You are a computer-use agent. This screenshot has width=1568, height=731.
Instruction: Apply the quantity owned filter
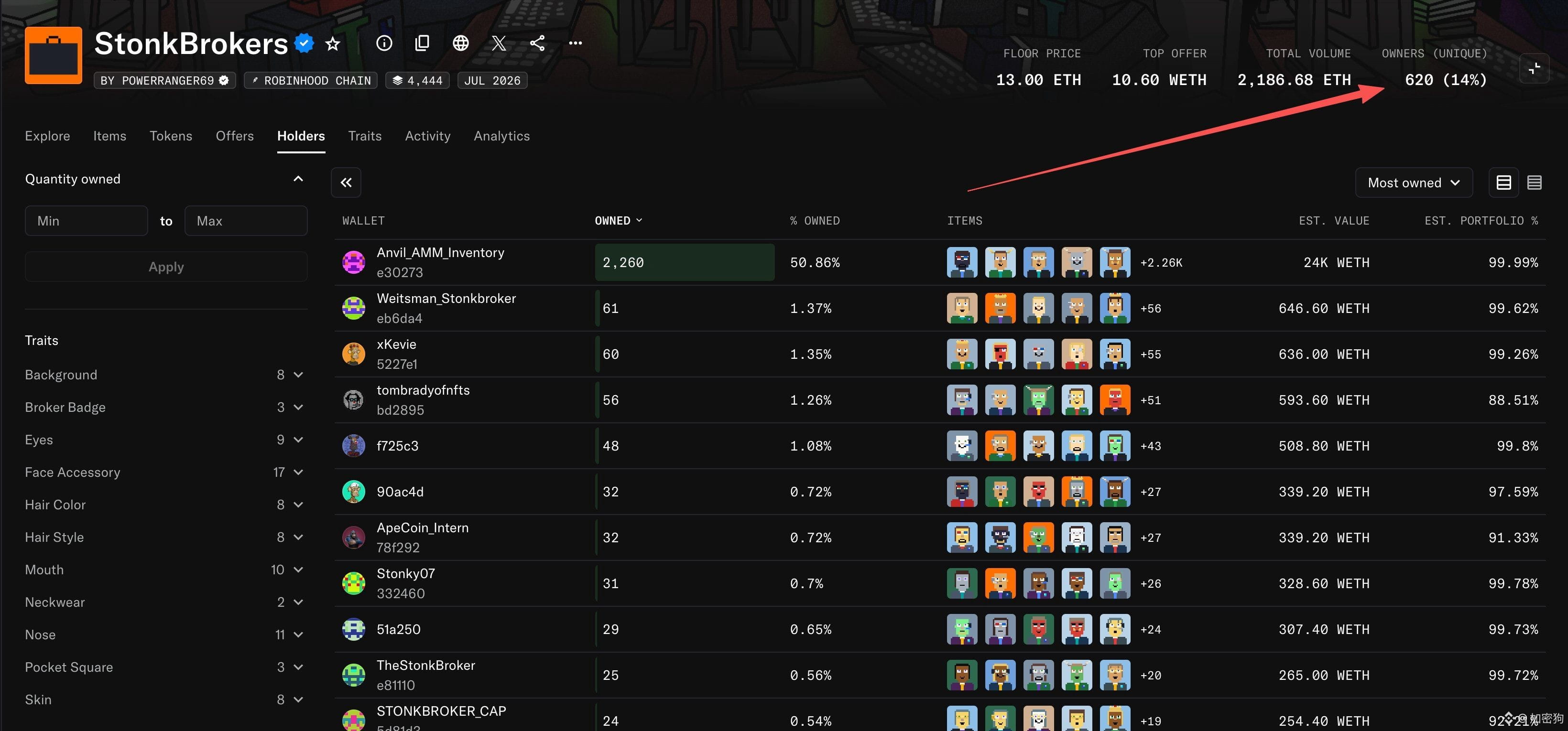(166, 267)
